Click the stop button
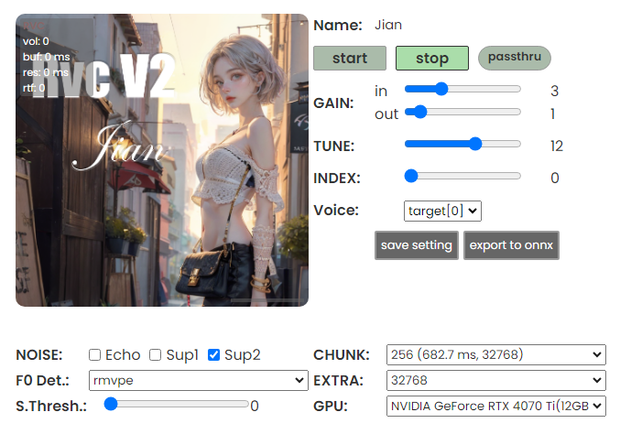The image size is (620, 434). tap(432, 58)
